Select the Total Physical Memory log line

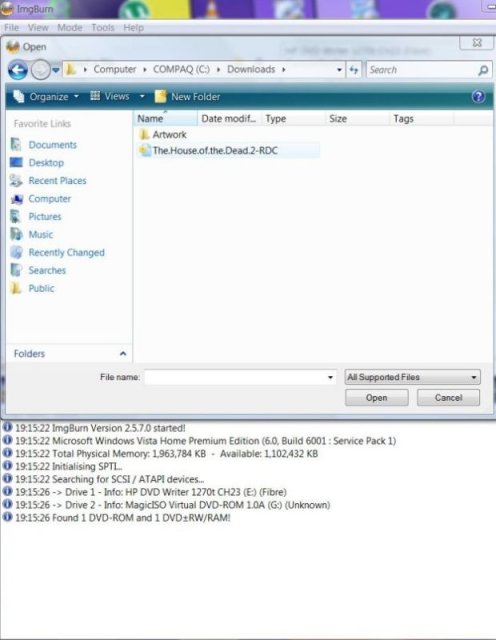tap(160, 453)
